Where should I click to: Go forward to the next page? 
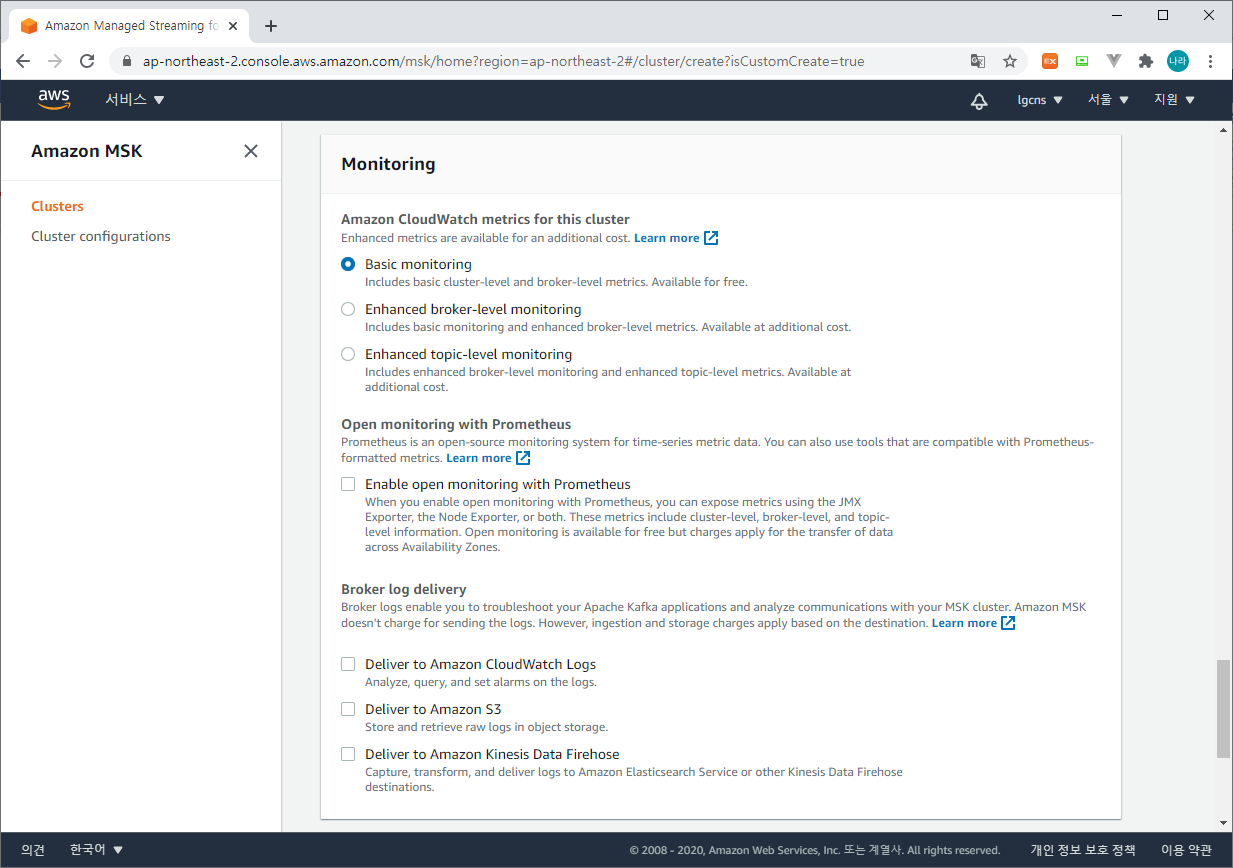(x=55, y=61)
